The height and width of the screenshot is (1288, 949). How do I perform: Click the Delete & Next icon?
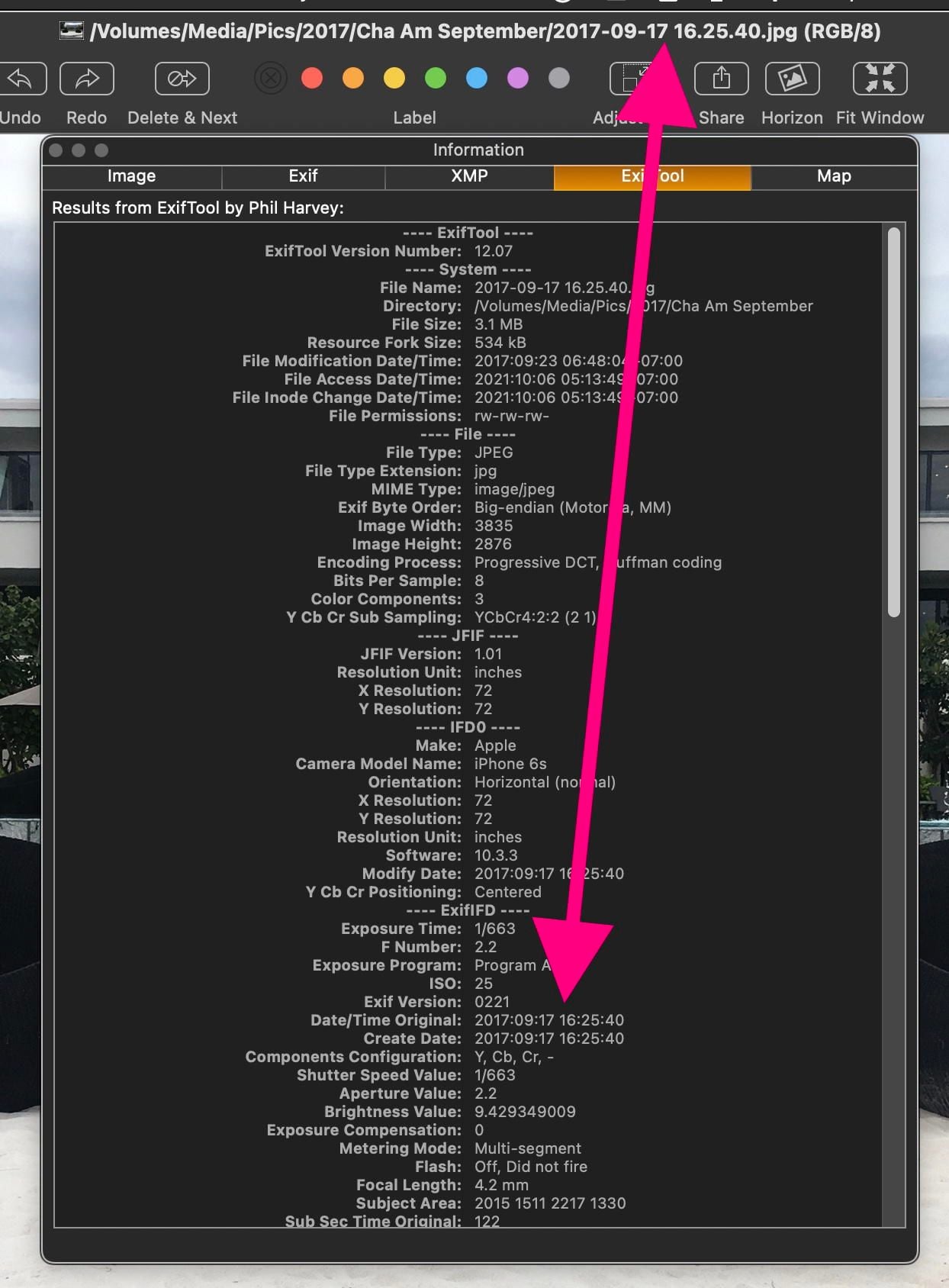click(182, 79)
